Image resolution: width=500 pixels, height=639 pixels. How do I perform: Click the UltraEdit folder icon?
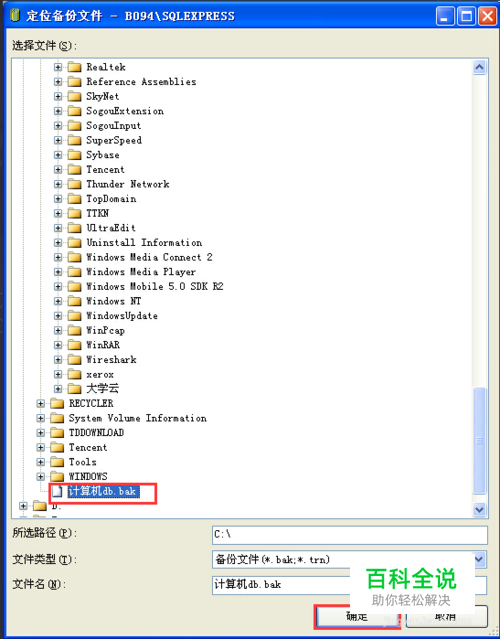pos(74,228)
